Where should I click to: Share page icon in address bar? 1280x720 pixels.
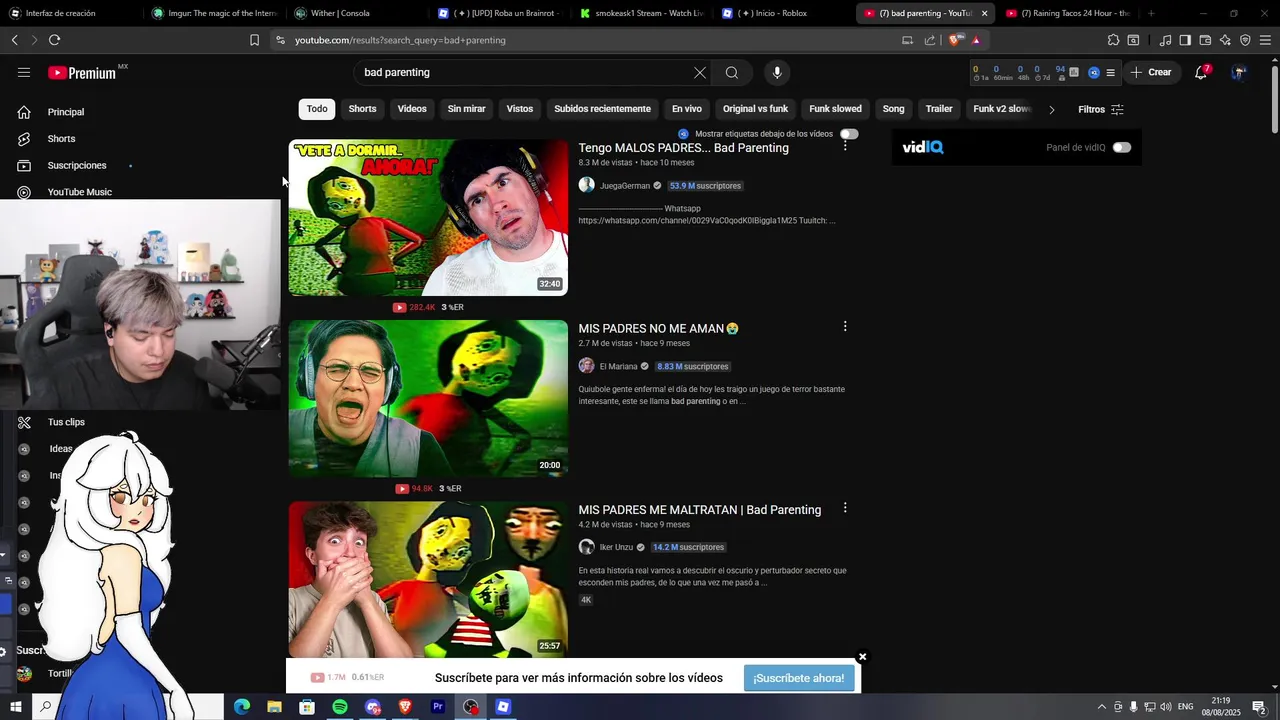[x=930, y=40]
